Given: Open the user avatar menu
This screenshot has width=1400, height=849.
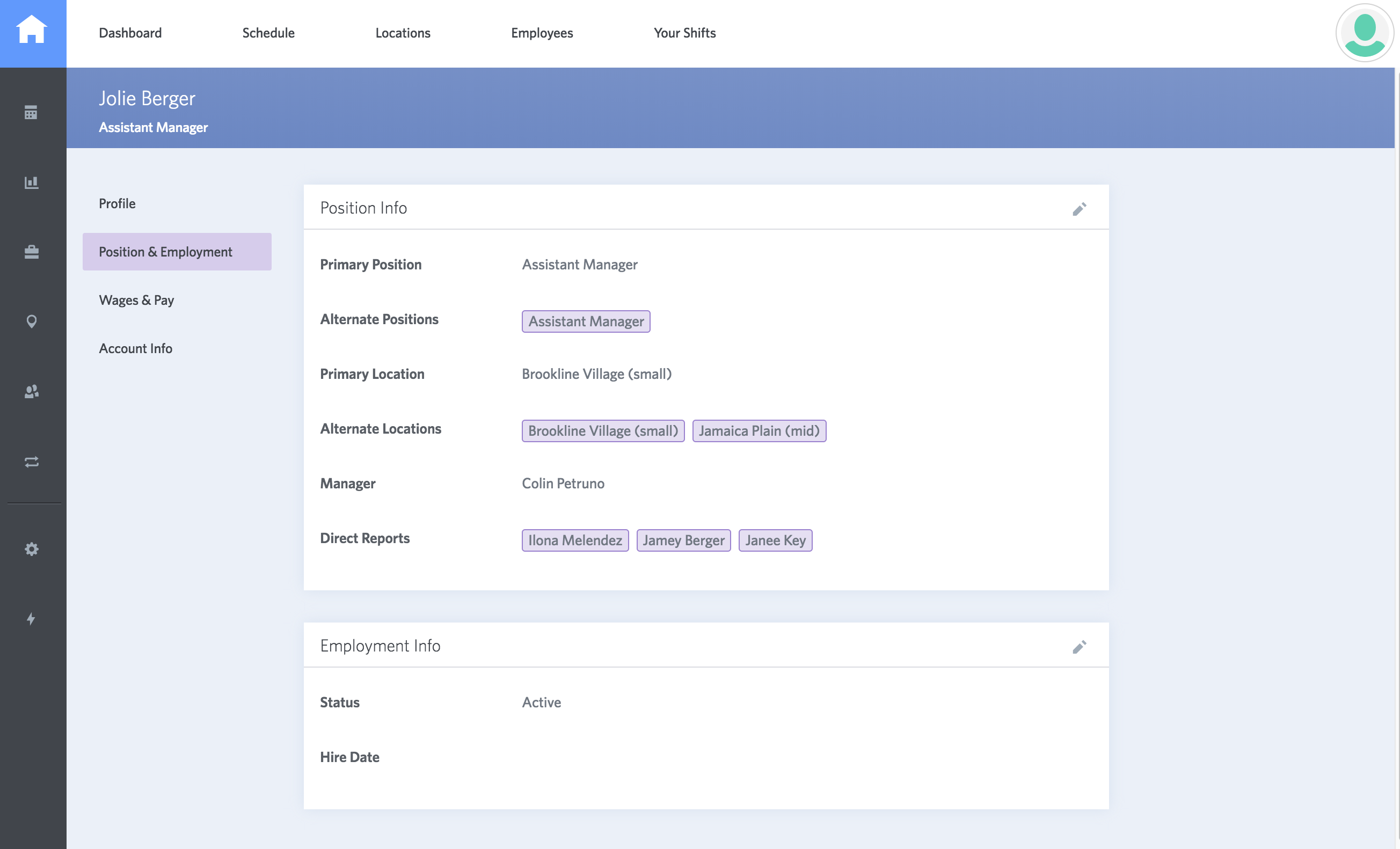Looking at the screenshot, I should [x=1364, y=33].
